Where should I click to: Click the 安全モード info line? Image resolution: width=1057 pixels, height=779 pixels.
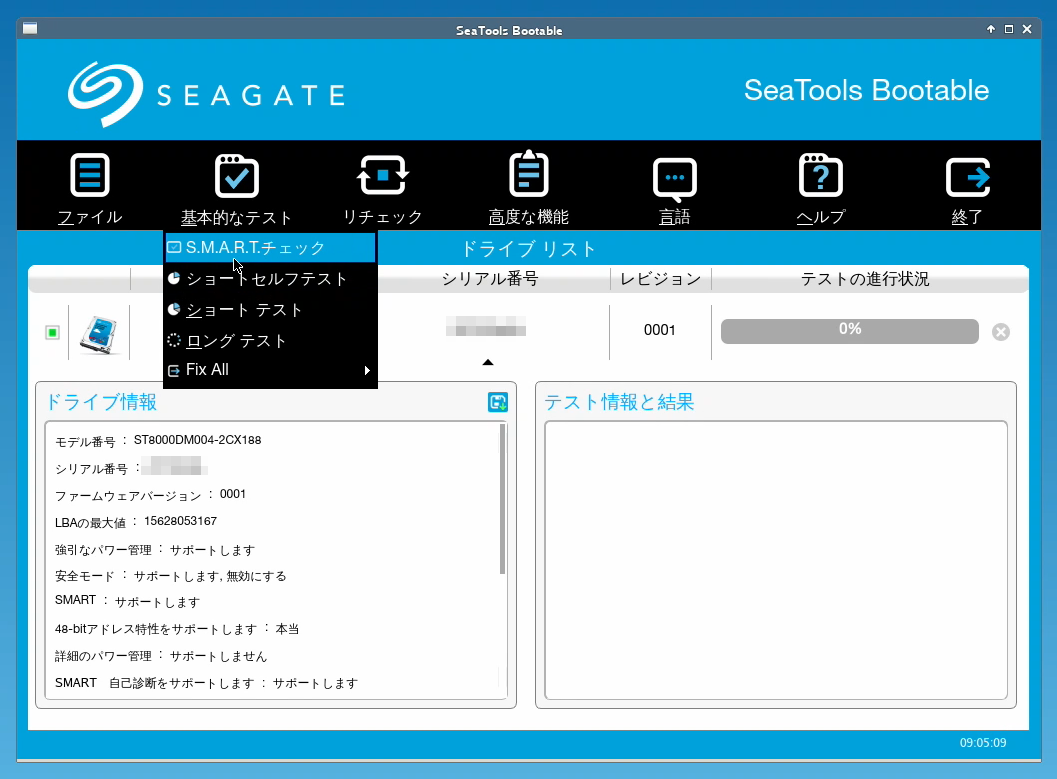tap(171, 575)
